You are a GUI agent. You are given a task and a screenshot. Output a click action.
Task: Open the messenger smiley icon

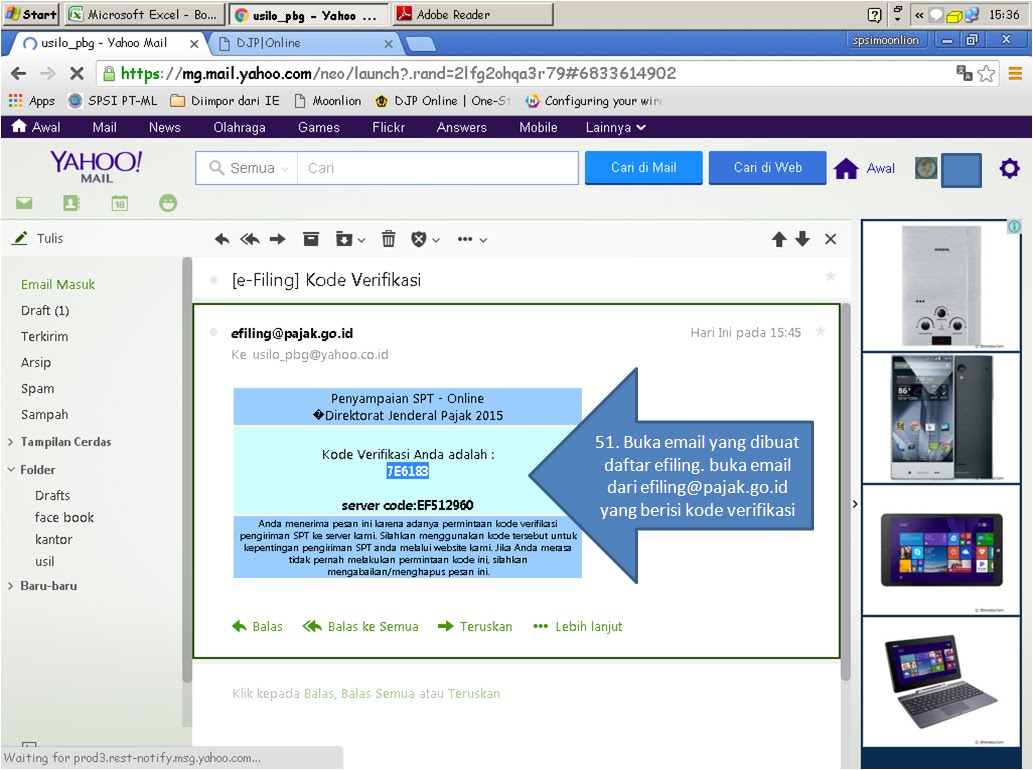coord(168,203)
